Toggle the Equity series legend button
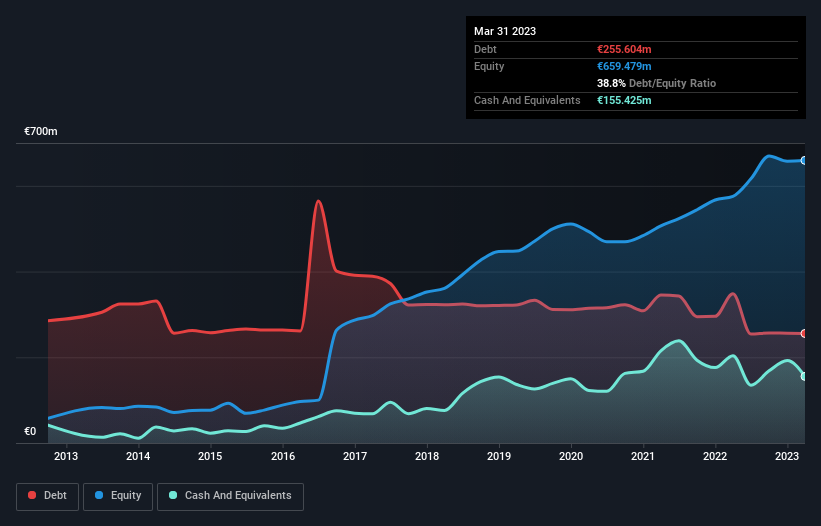821x526 pixels. tap(118, 496)
